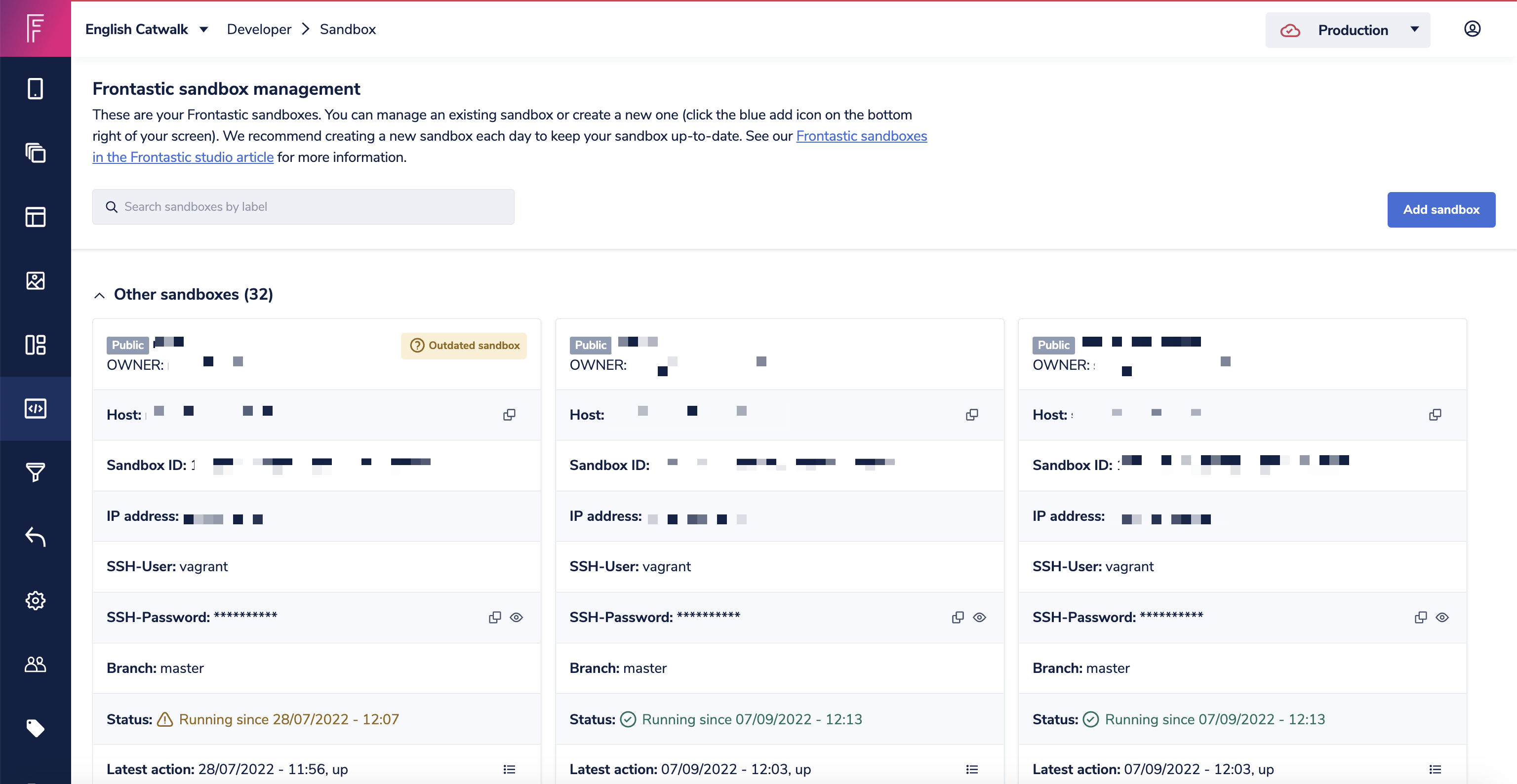
Task: Copy the first sandbox host
Action: coord(509,415)
